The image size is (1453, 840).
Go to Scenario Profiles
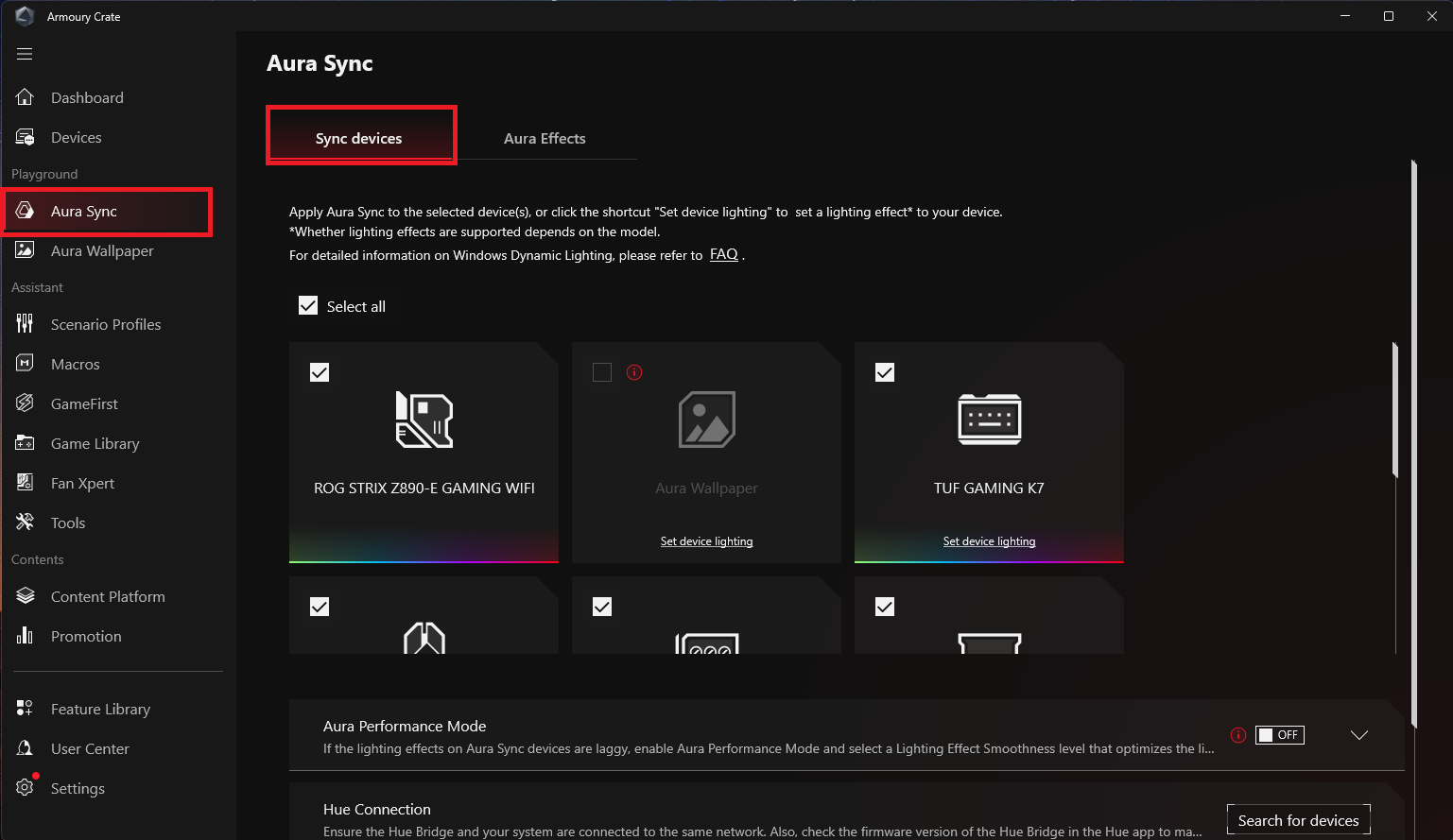106,324
